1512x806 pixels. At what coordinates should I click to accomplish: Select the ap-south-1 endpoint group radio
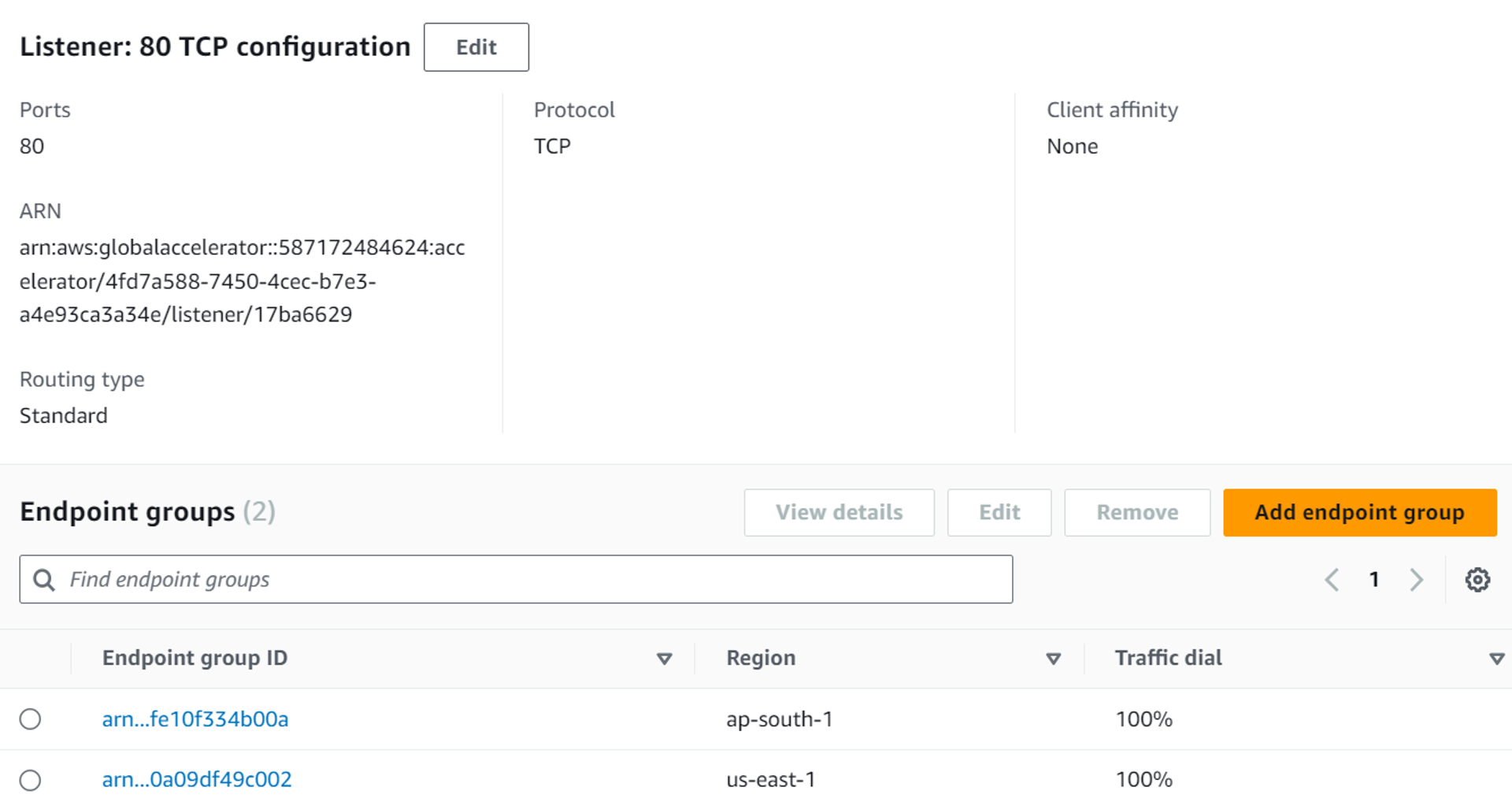(x=31, y=719)
